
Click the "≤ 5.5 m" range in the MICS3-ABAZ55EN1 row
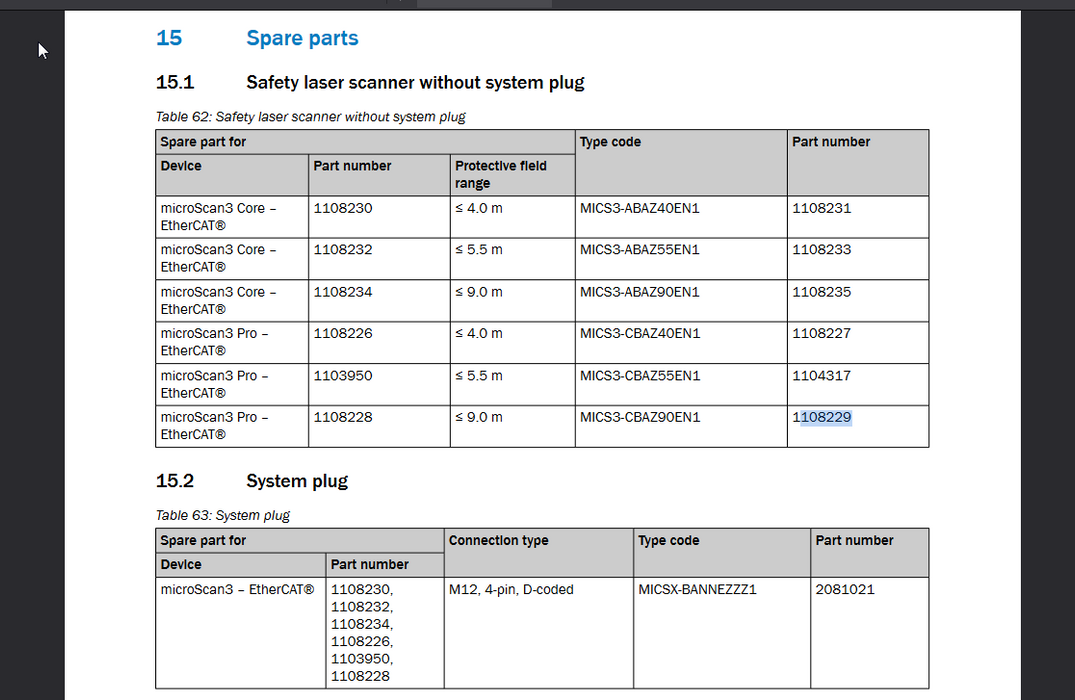tap(479, 250)
